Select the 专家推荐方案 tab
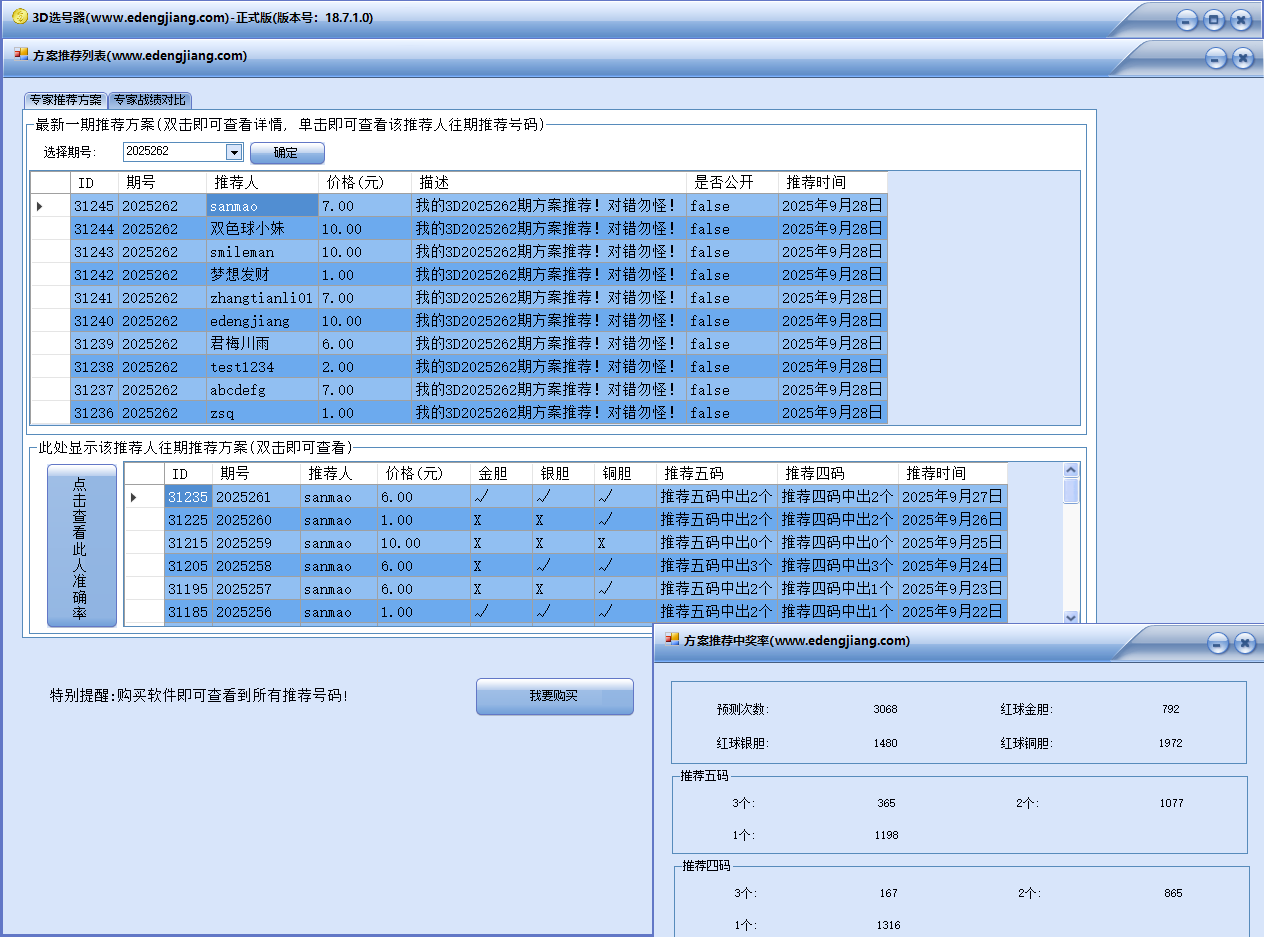This screenshot has width=1264, height=937. point(65,100)
